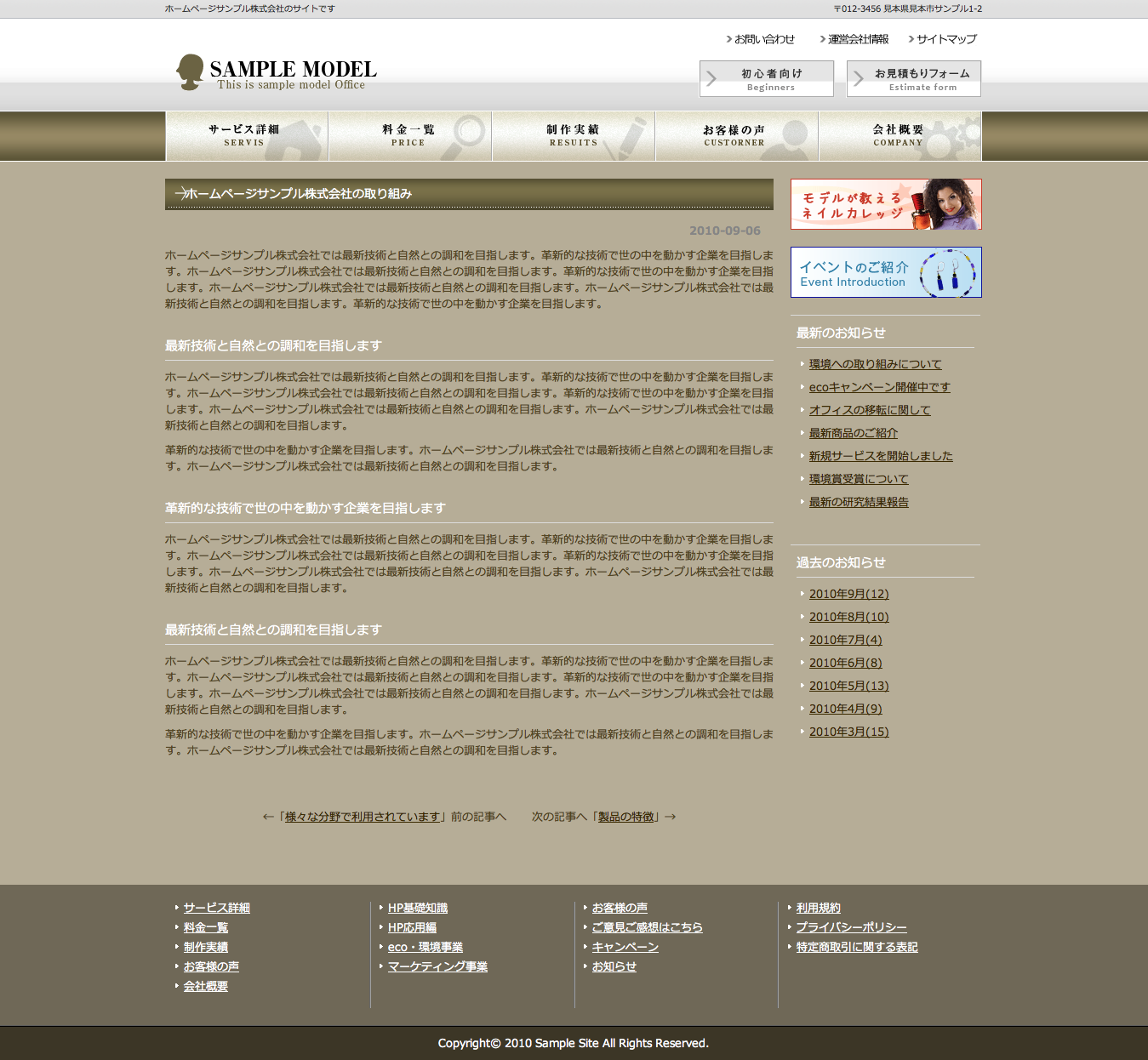The height and width of the screenshot is (1060, 1148).
Task: Go to next article 製品の特徴
Action: [x=626, y=817]
